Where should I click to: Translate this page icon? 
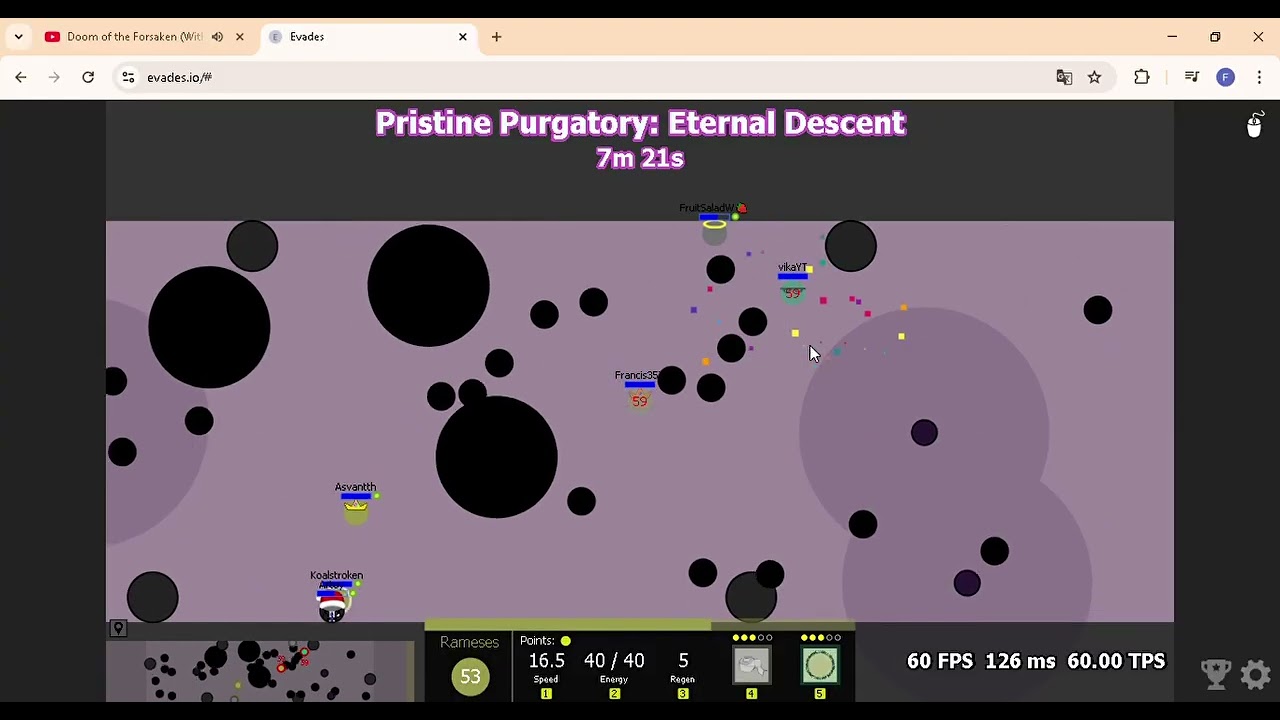[x=1064, y=77]
